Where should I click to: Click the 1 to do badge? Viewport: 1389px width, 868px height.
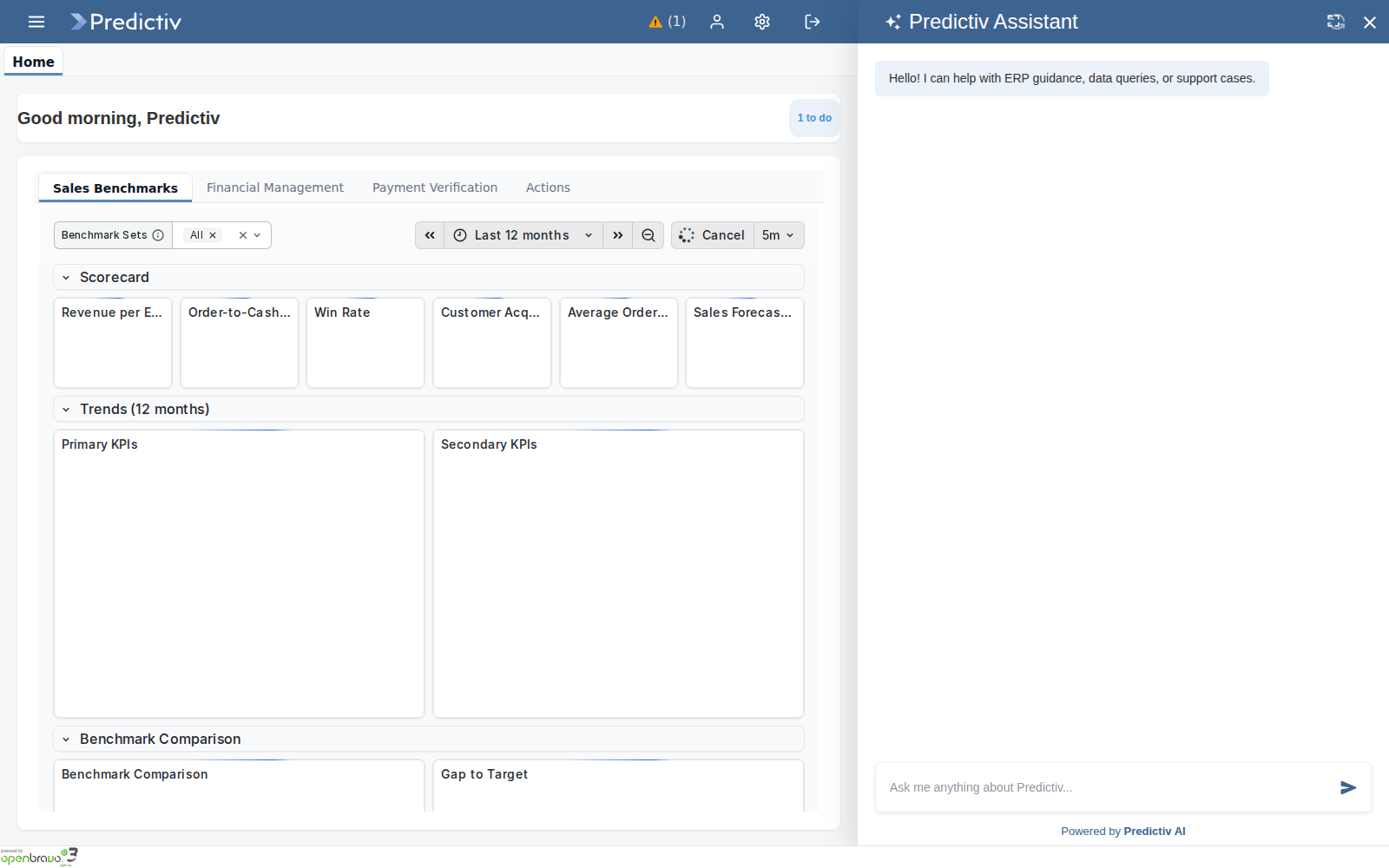[814, 118]
